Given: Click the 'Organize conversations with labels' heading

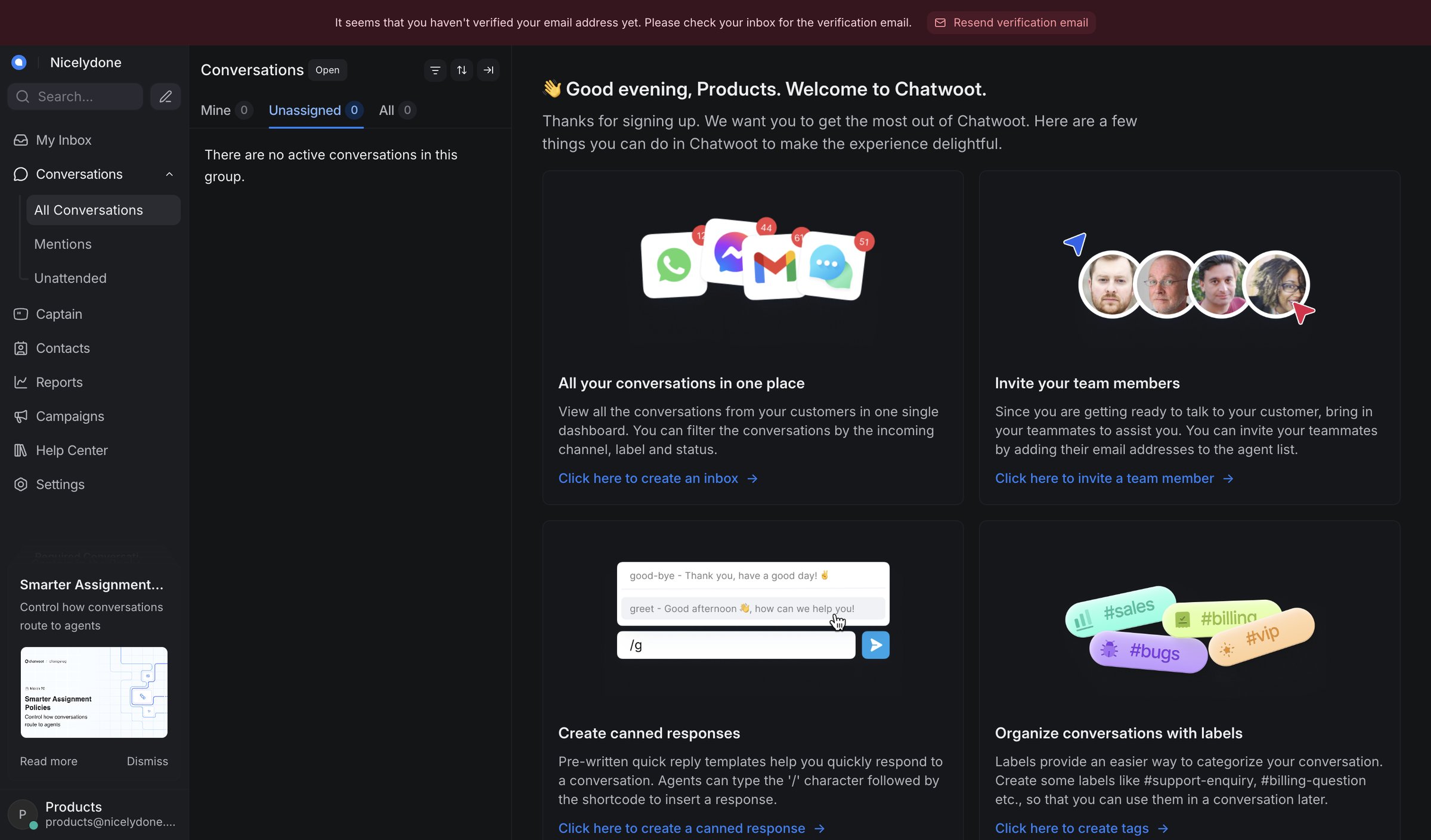Looking at the screenshot, I should tap(1119, 733).
